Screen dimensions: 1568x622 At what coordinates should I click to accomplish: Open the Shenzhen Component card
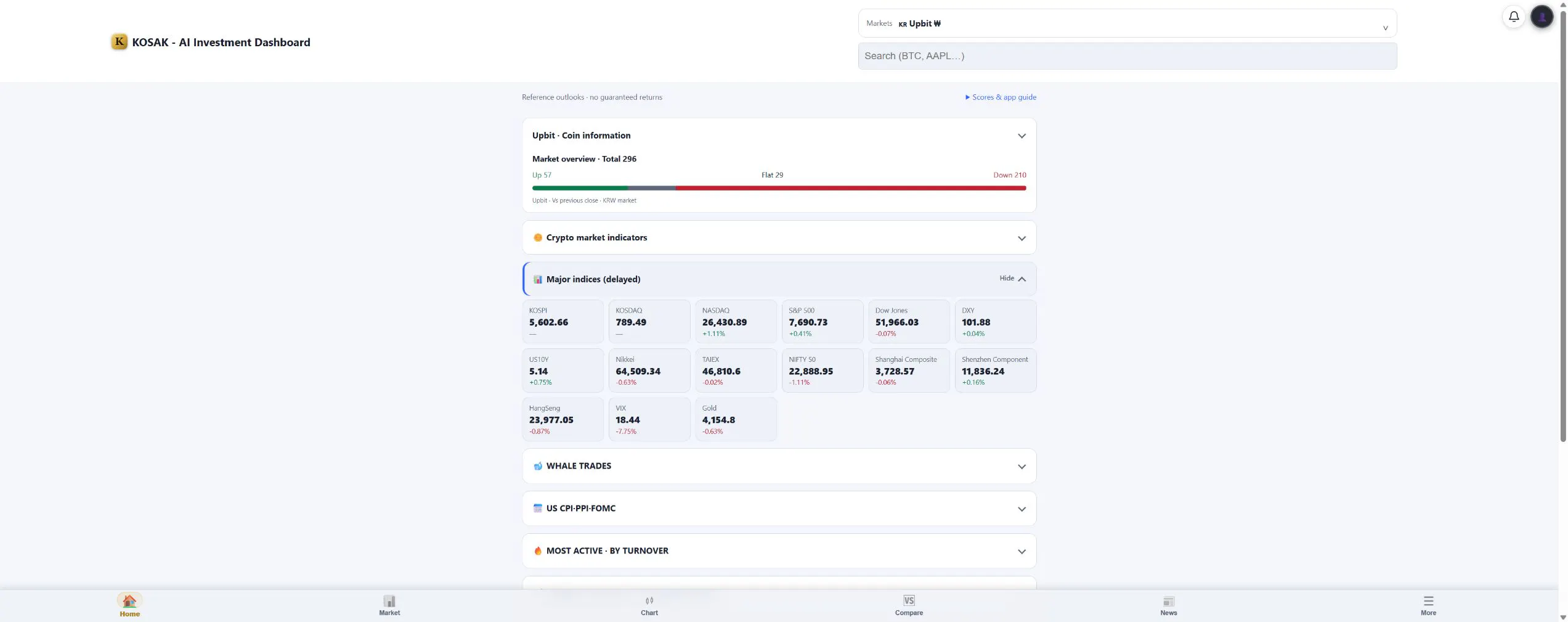(x=996, y=370)
